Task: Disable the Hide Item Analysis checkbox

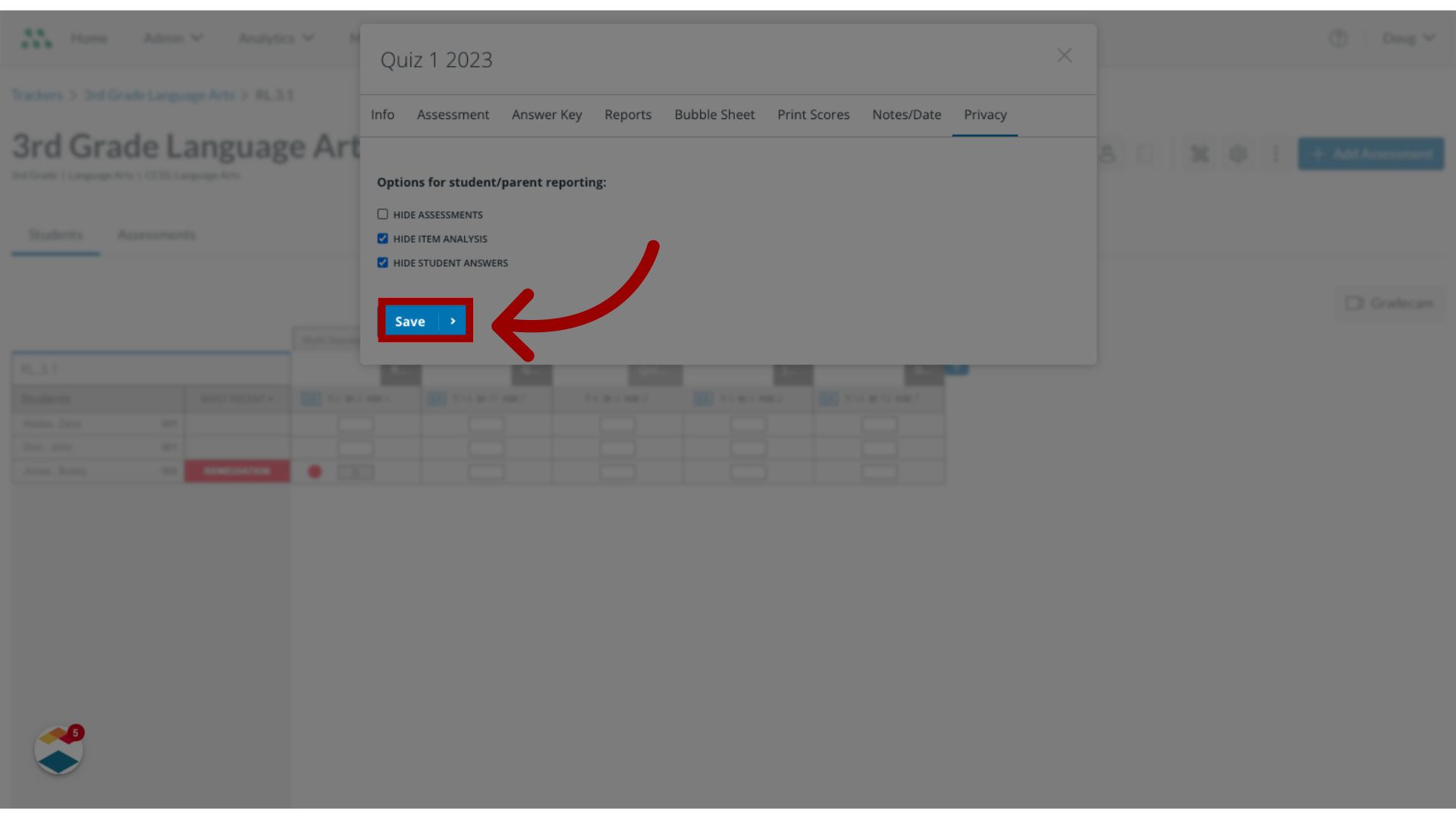Action: pos(382,238)
